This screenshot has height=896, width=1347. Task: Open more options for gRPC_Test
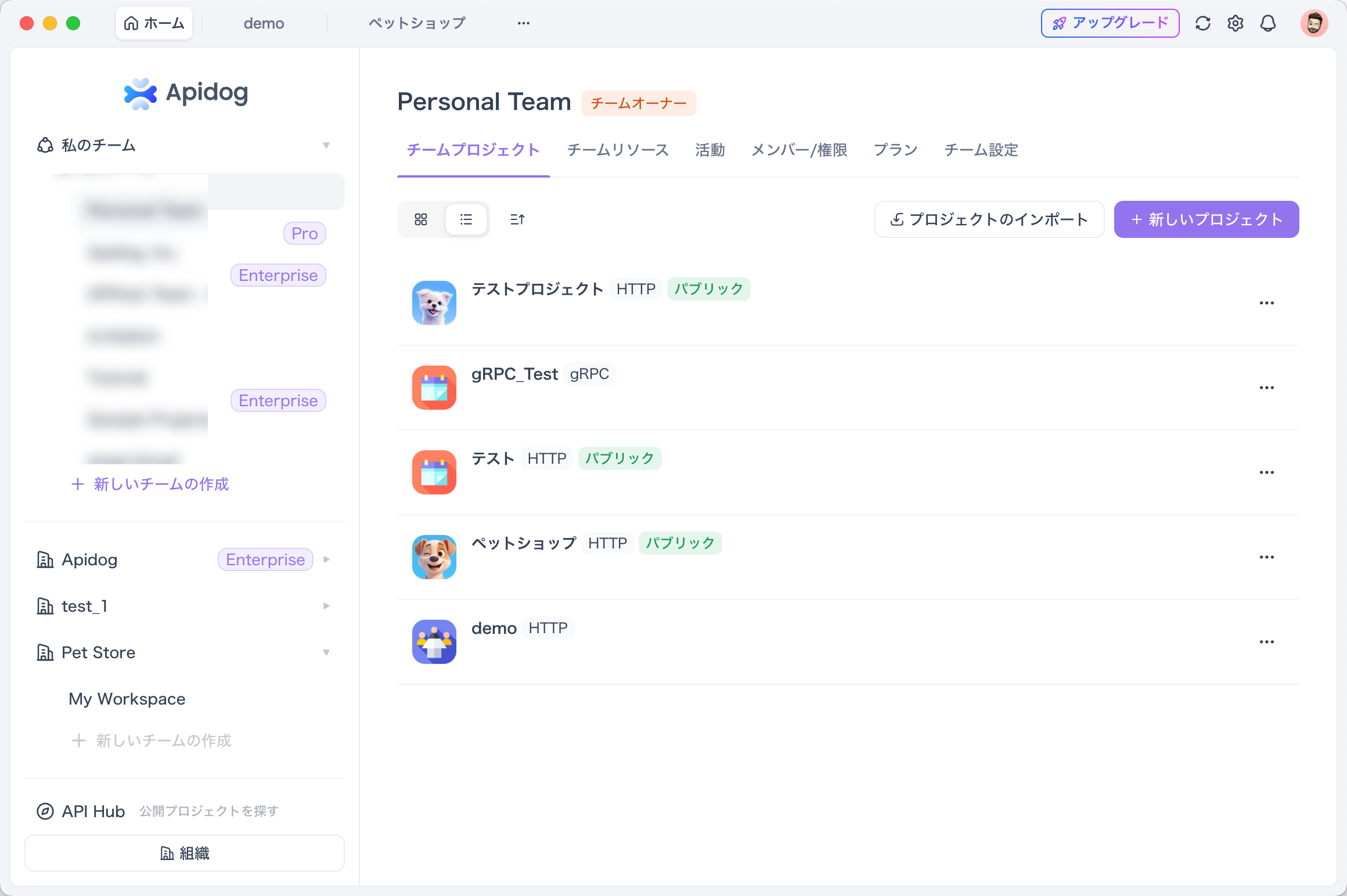[x=1267, y=388]
